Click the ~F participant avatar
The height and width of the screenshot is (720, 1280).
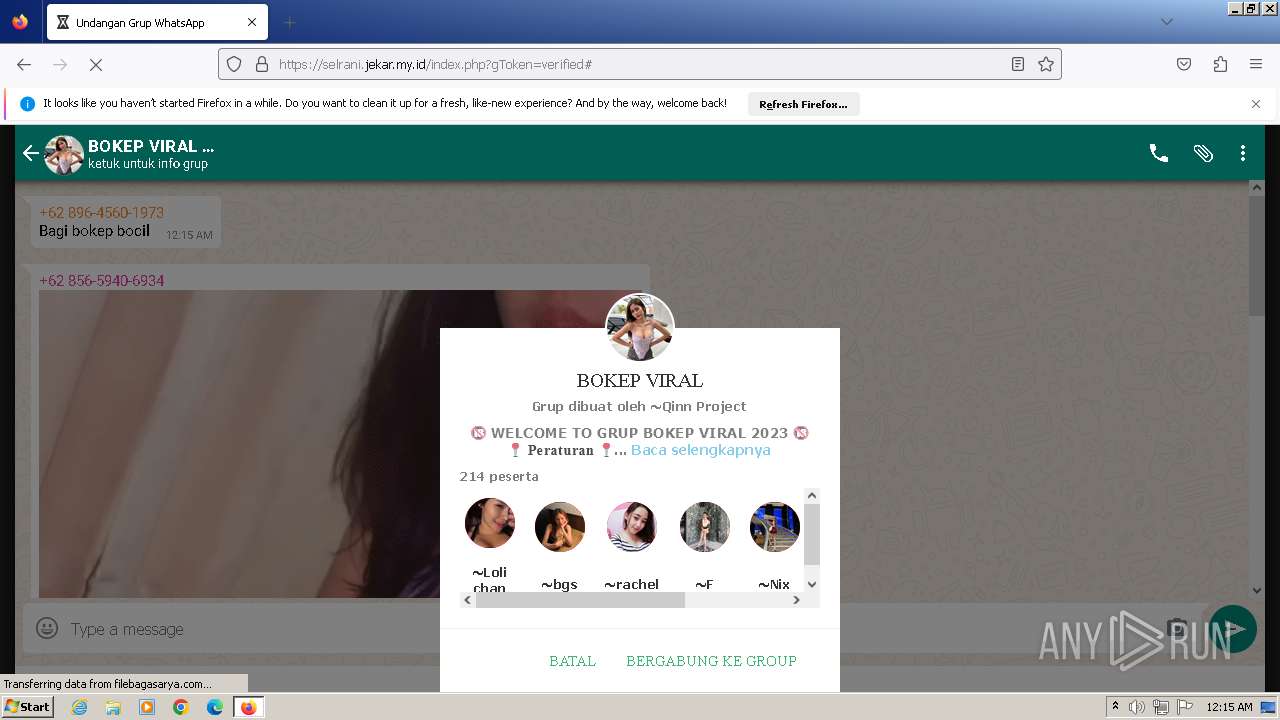click(x=705, y=527)
